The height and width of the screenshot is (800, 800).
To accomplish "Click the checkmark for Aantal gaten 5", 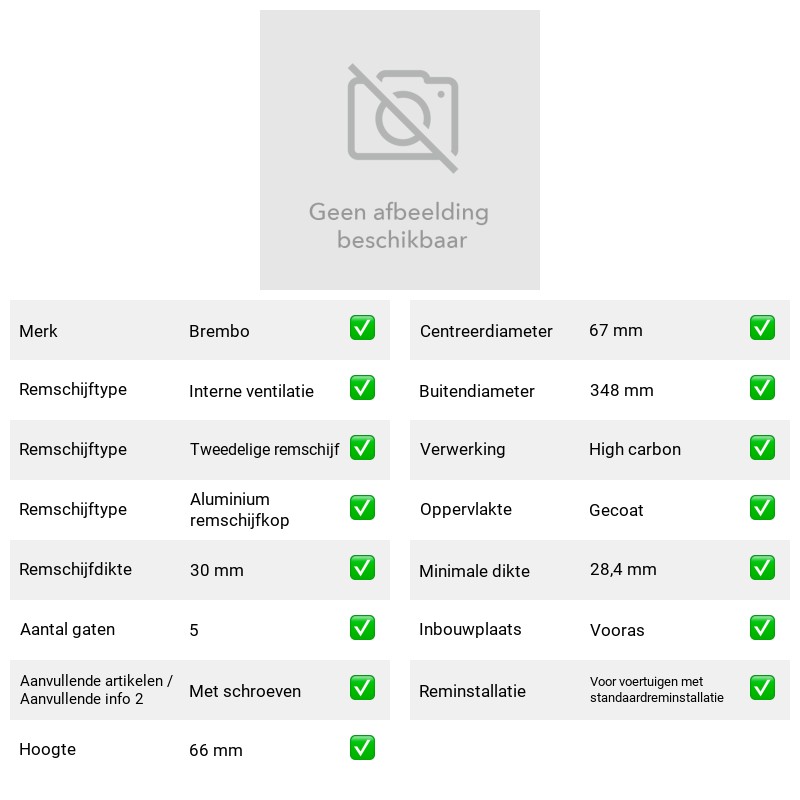I will [362, 628].
